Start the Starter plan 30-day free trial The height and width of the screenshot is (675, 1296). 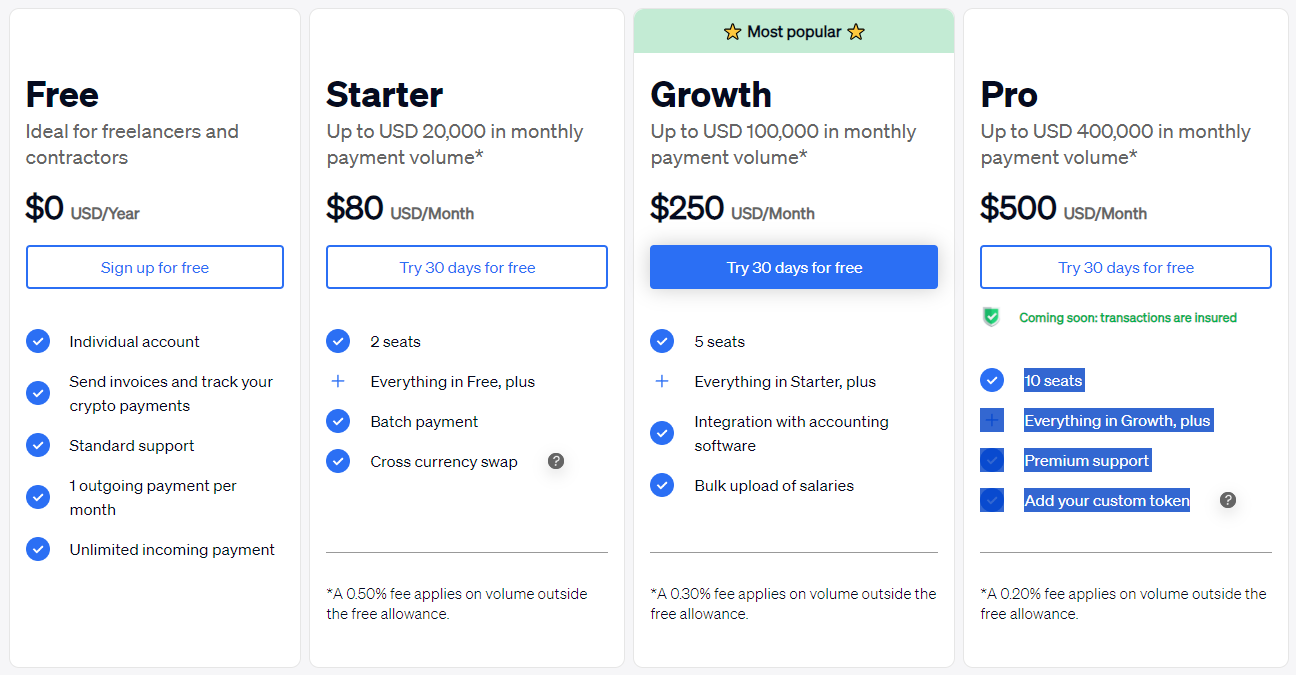[467, 267]
